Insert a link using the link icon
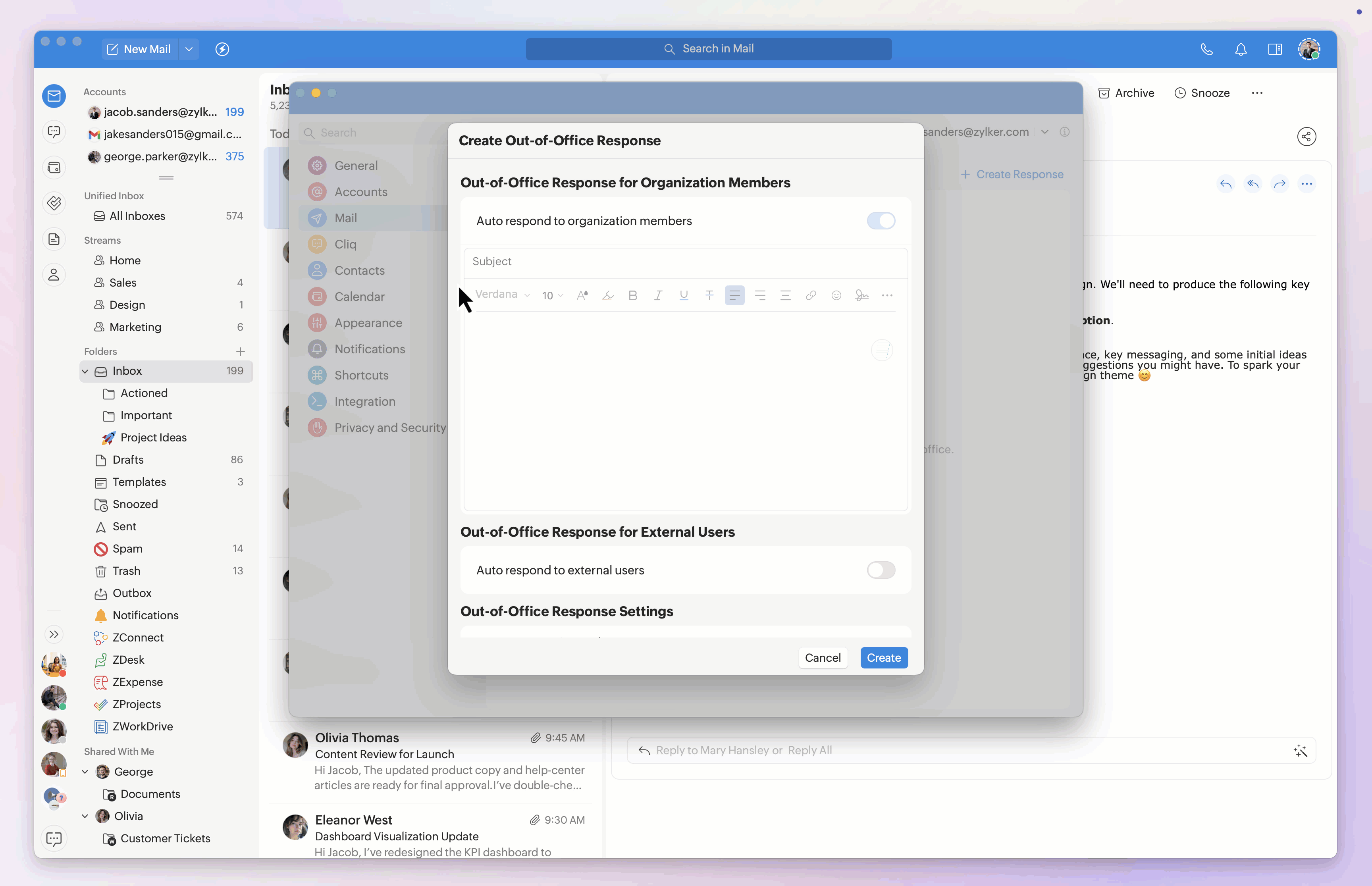Image resolution: width=1372 pixels, height=886 pixels. [x=811, y=295]
